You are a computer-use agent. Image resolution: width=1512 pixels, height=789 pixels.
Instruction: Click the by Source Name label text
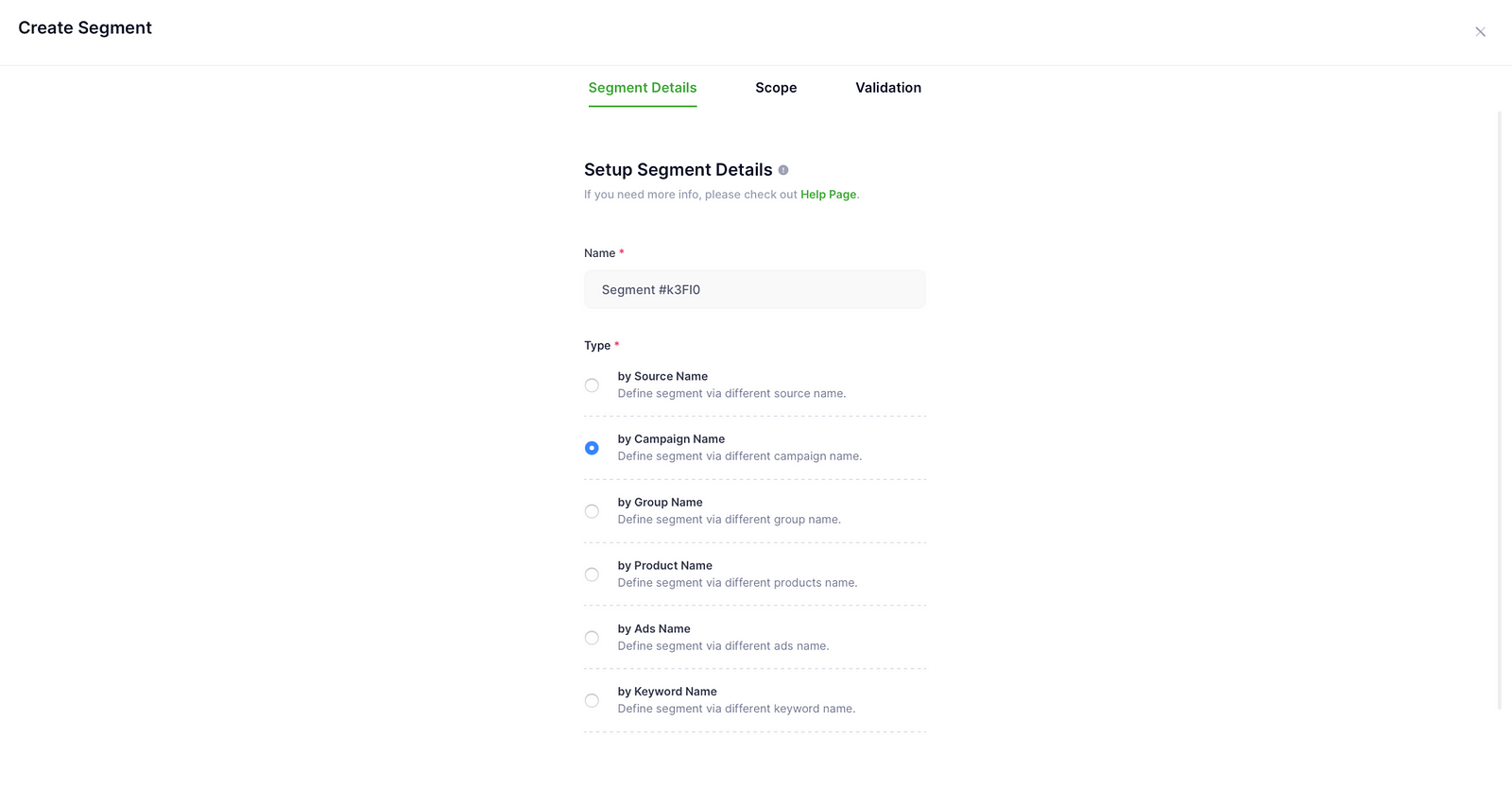pos(662,376)
